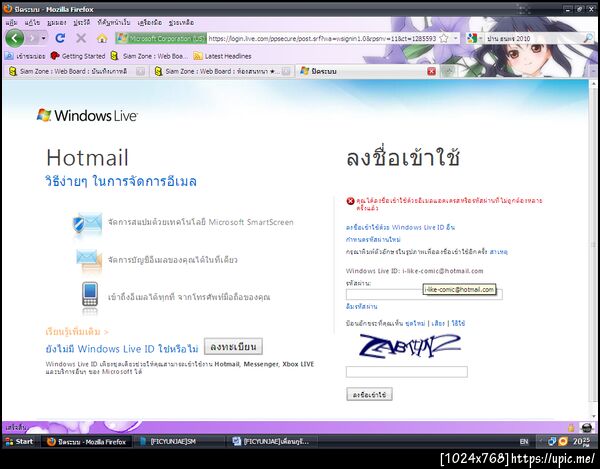The height and width of the screenshot is (469, 600).
Task: Click the red error icon in the sign-in message
Action: [x=350, y=201]
